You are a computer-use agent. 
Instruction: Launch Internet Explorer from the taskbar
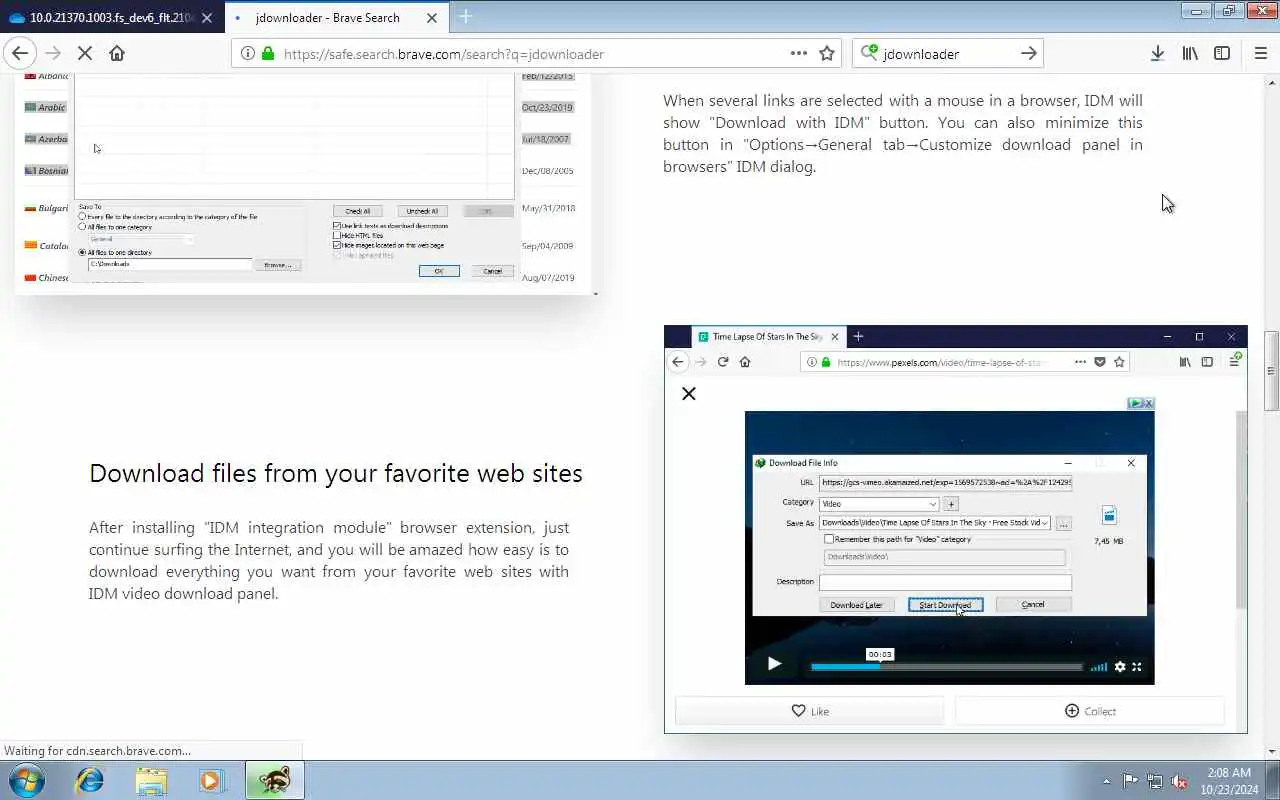tap(90, 780)
